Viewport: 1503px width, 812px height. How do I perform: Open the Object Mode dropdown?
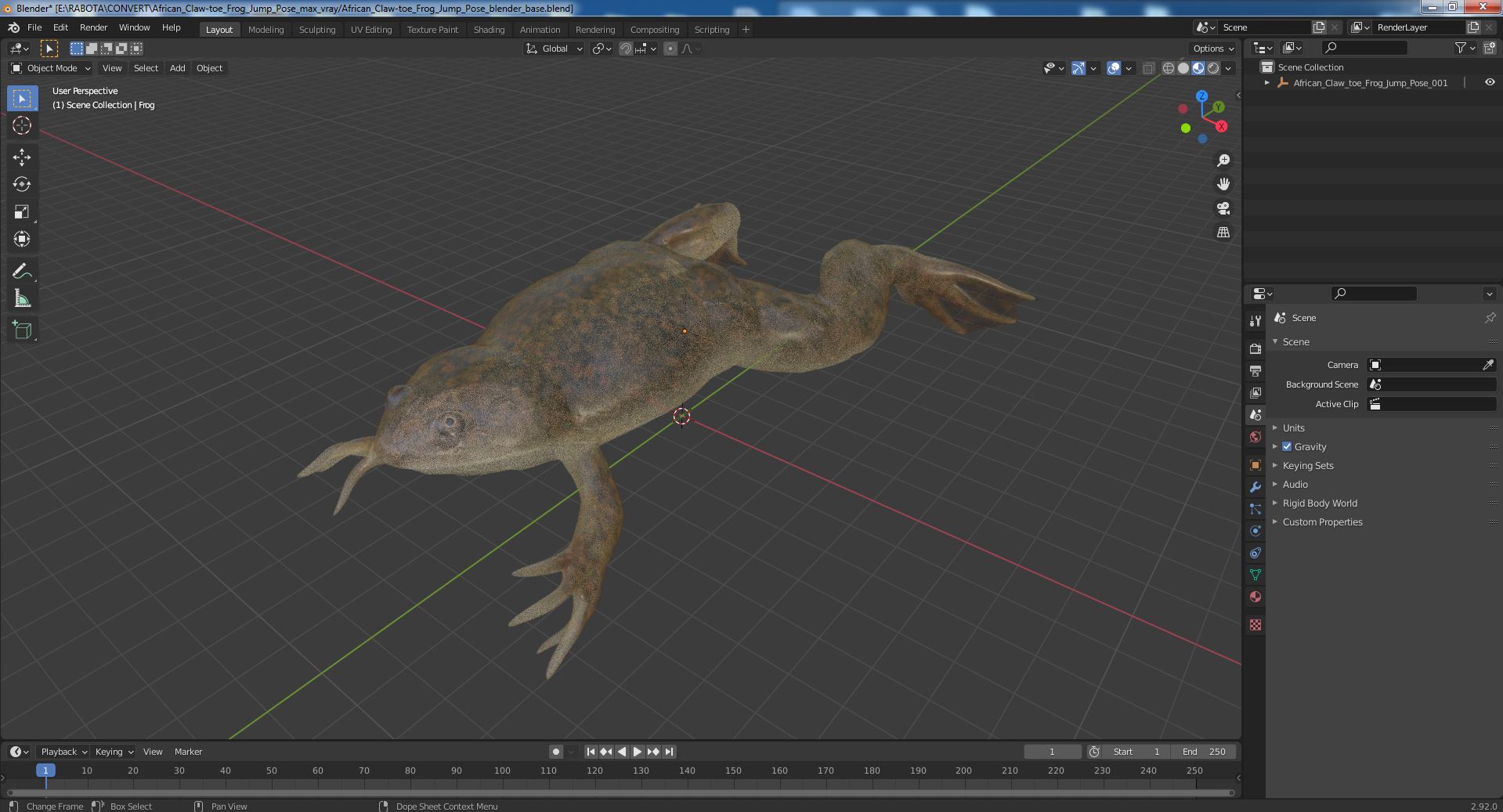tap(51, 68)
